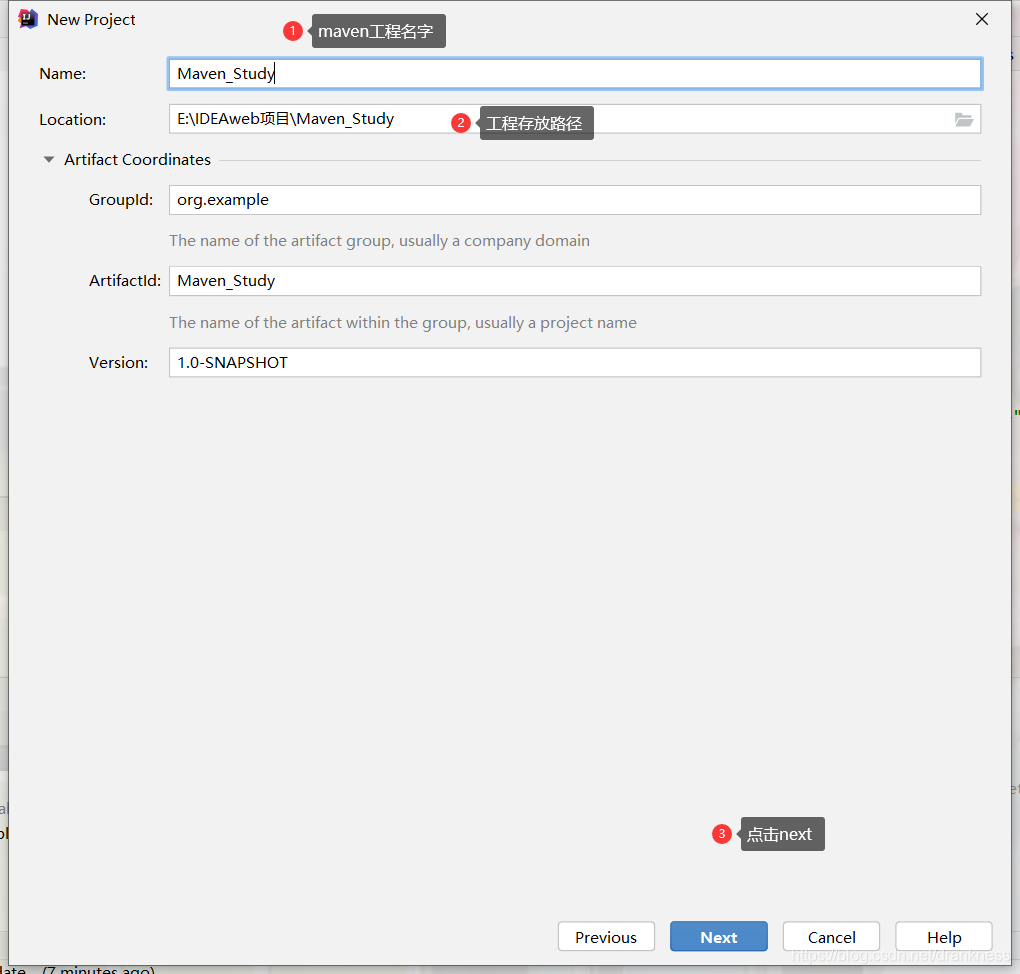Click the IntelliJ IDEA logo in title bar
1020x974 pixels.
click(28, 20)
